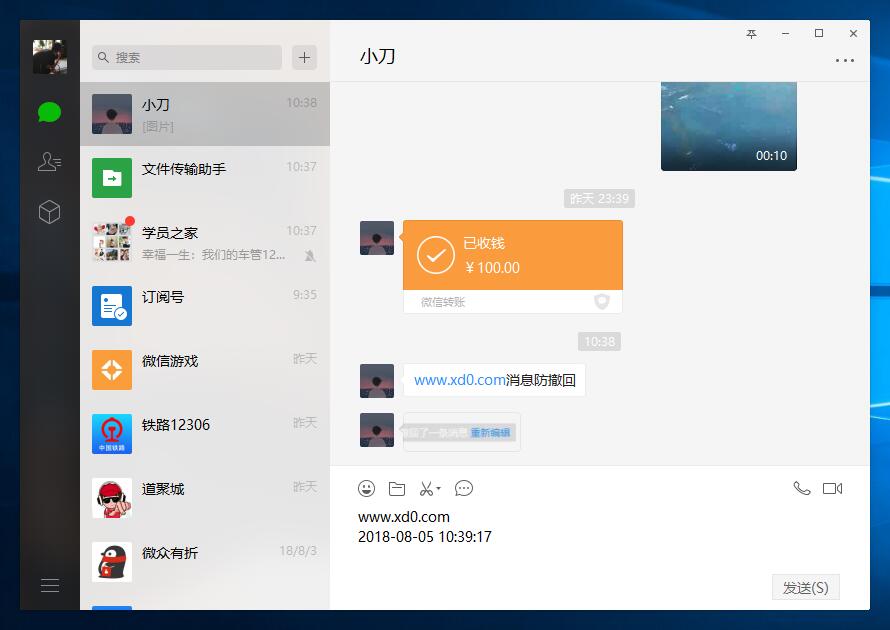Click the 搜索 search box

(187, 57)
